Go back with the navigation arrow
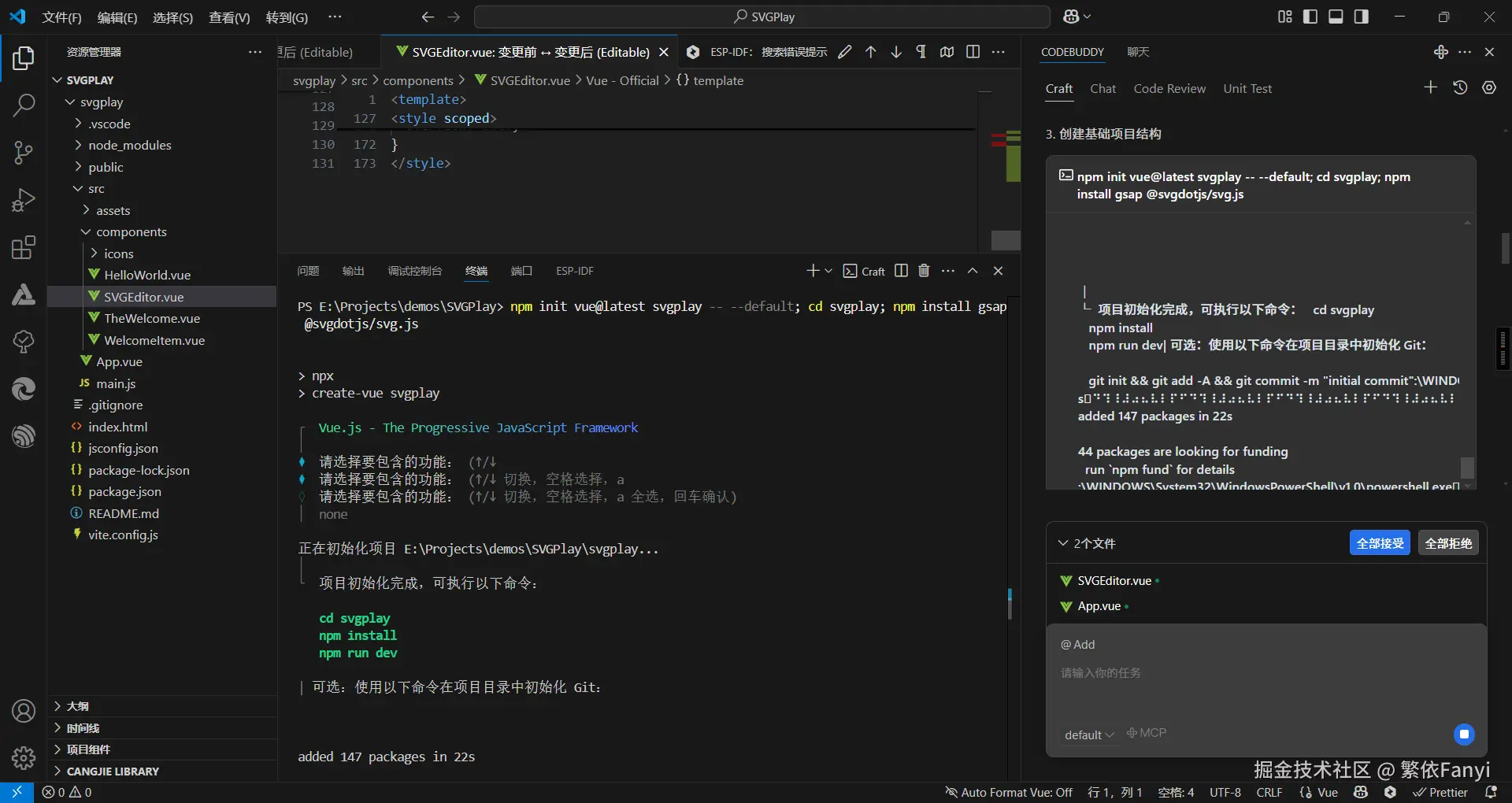 pos(428,17)
